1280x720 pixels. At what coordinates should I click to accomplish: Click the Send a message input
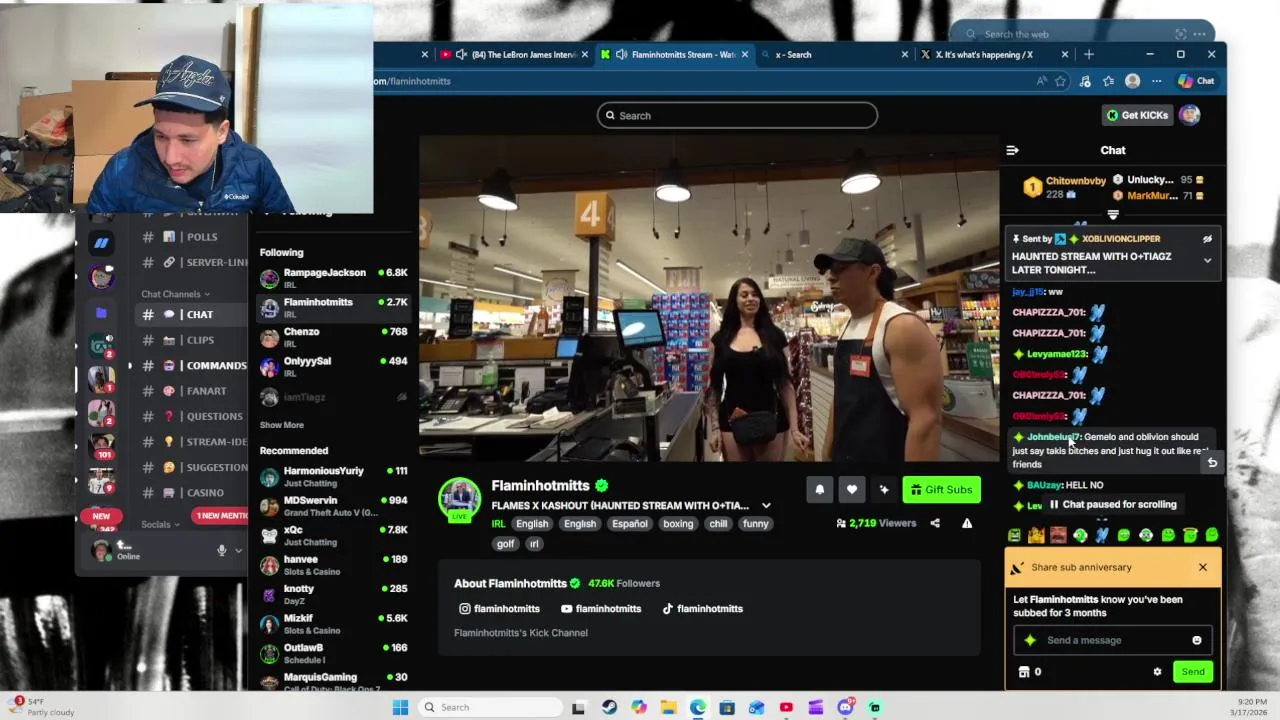tap(1112, 640)
